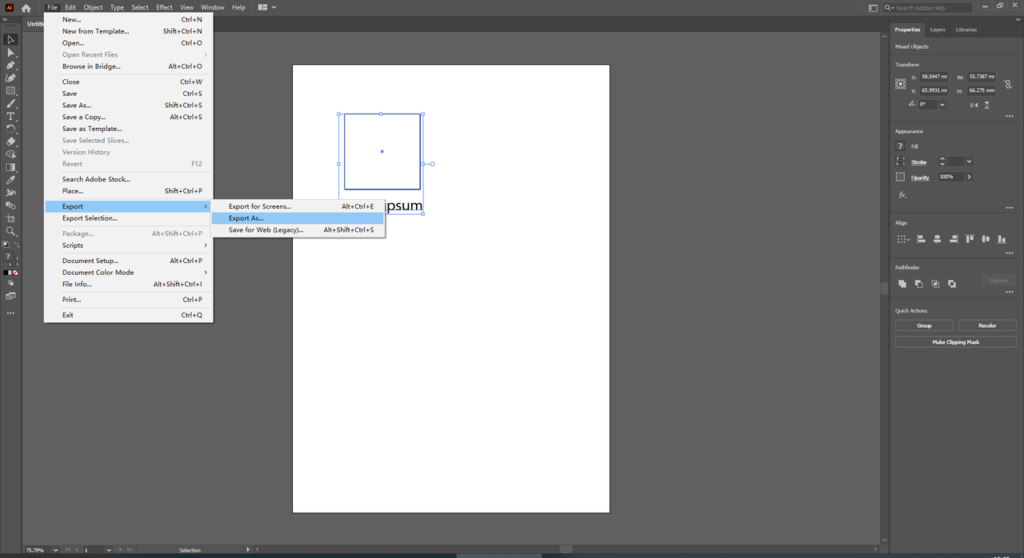Select the Pen tool
This screenshot has width=1024, height=558.
click(10, 65)
